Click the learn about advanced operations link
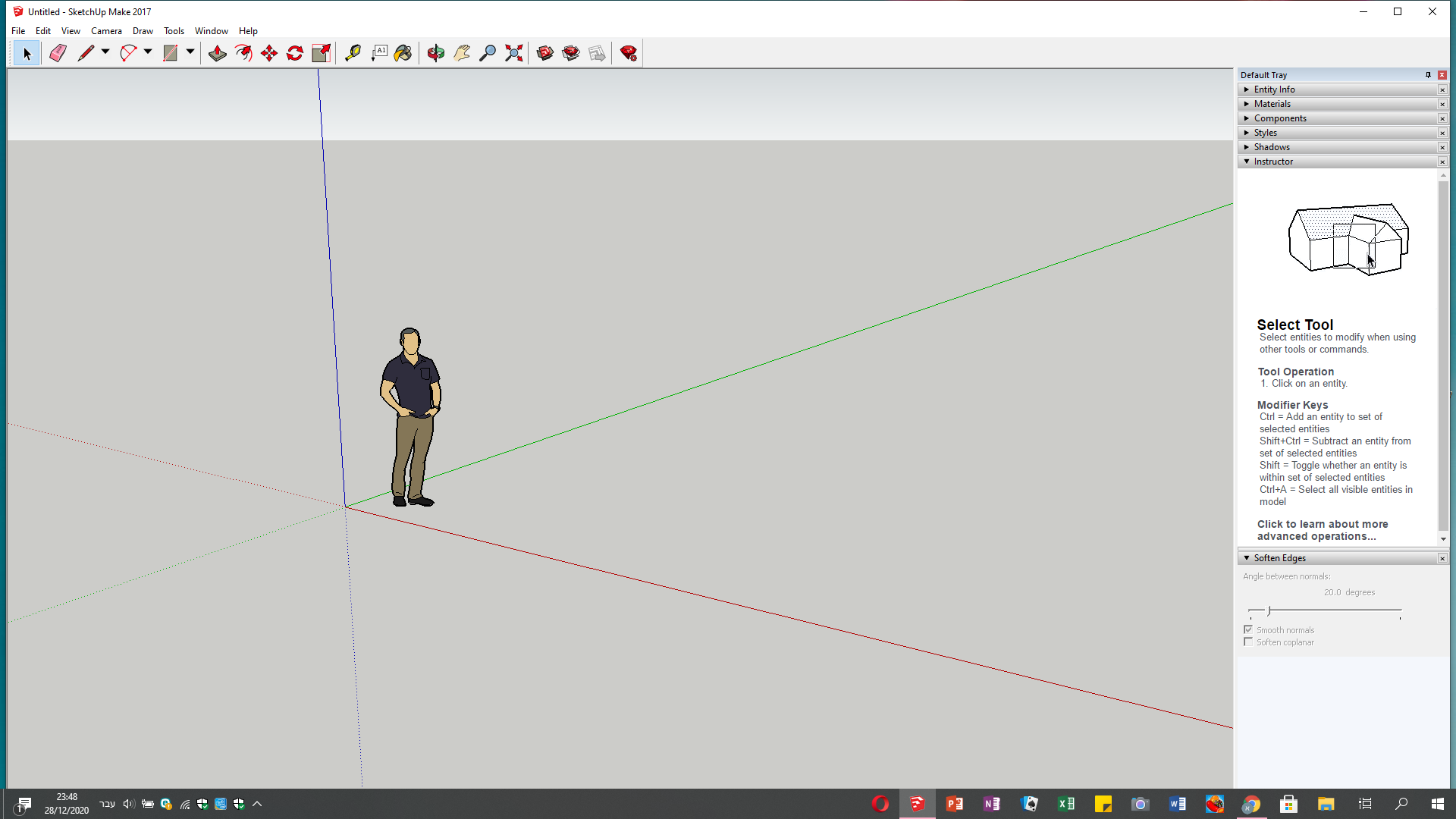1456x819 pixels. [1322, 530]
